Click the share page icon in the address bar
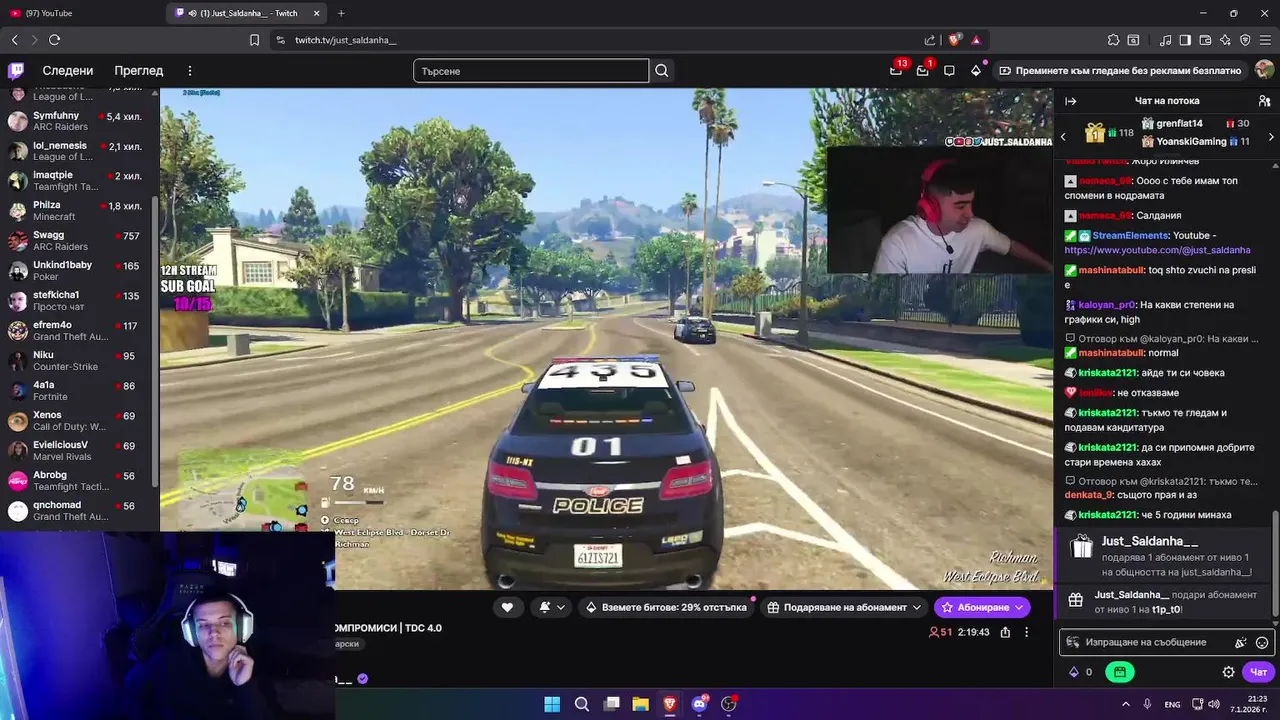Image resolution: width=1280 pixels, height=720 pixels. tap(930, 40)
